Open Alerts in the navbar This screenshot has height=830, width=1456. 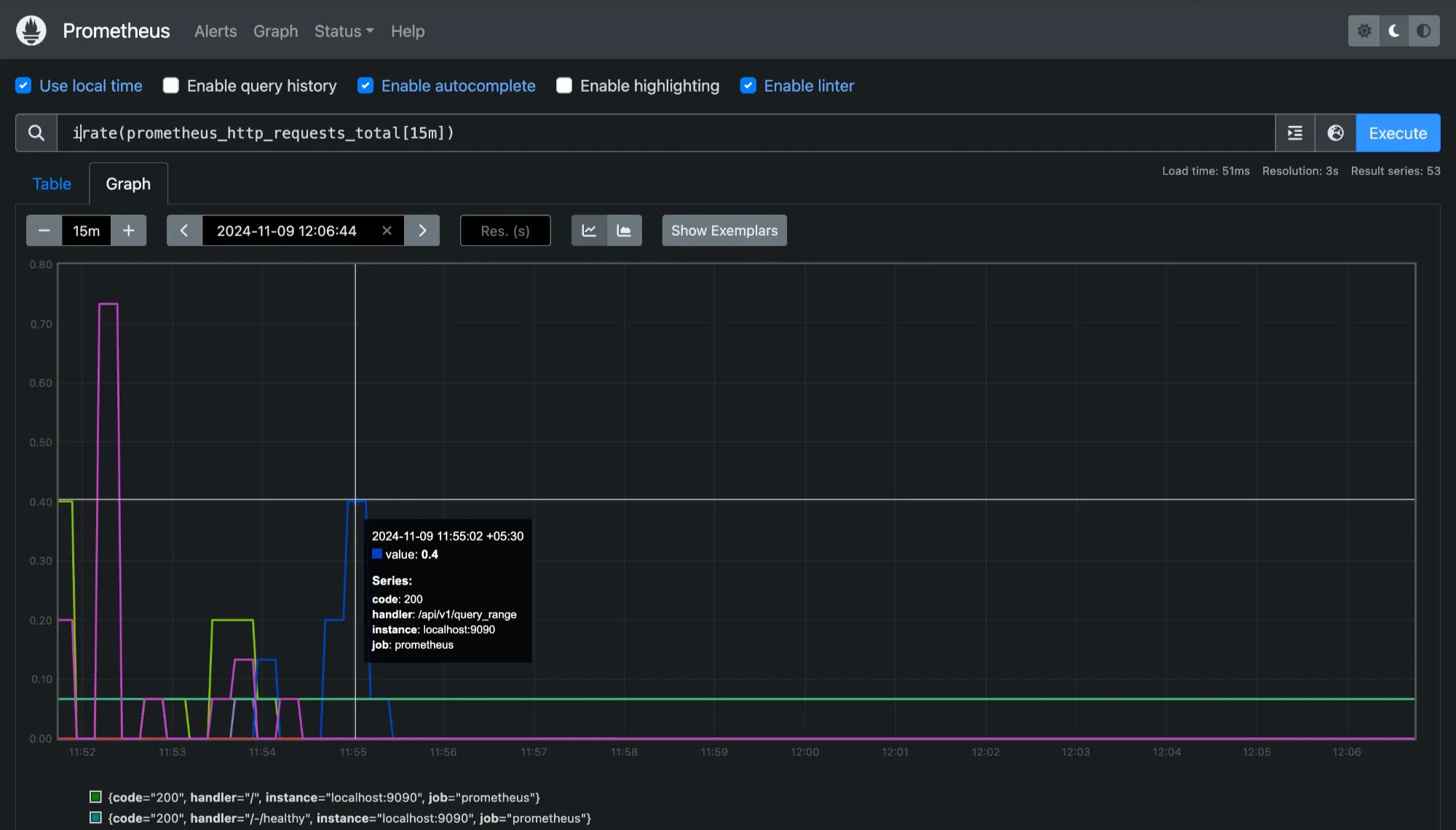click(x=215, y=31)
